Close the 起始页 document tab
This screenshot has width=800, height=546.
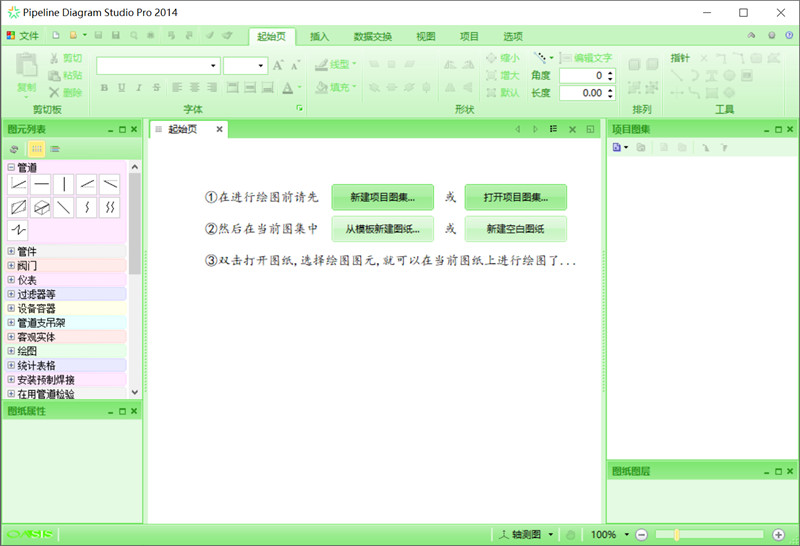click(219, 129)
